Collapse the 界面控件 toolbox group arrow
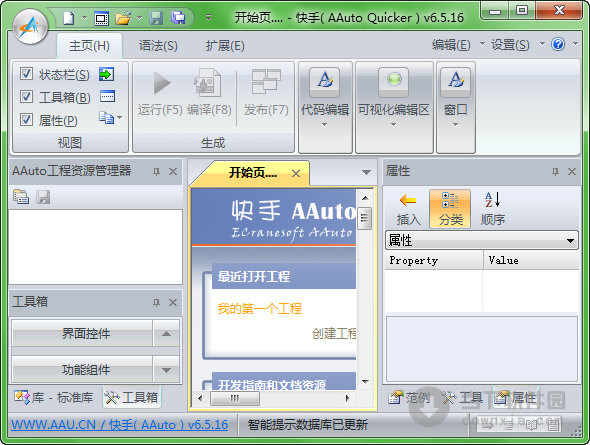The image size is (590, 445). click(x=166, y=333)
